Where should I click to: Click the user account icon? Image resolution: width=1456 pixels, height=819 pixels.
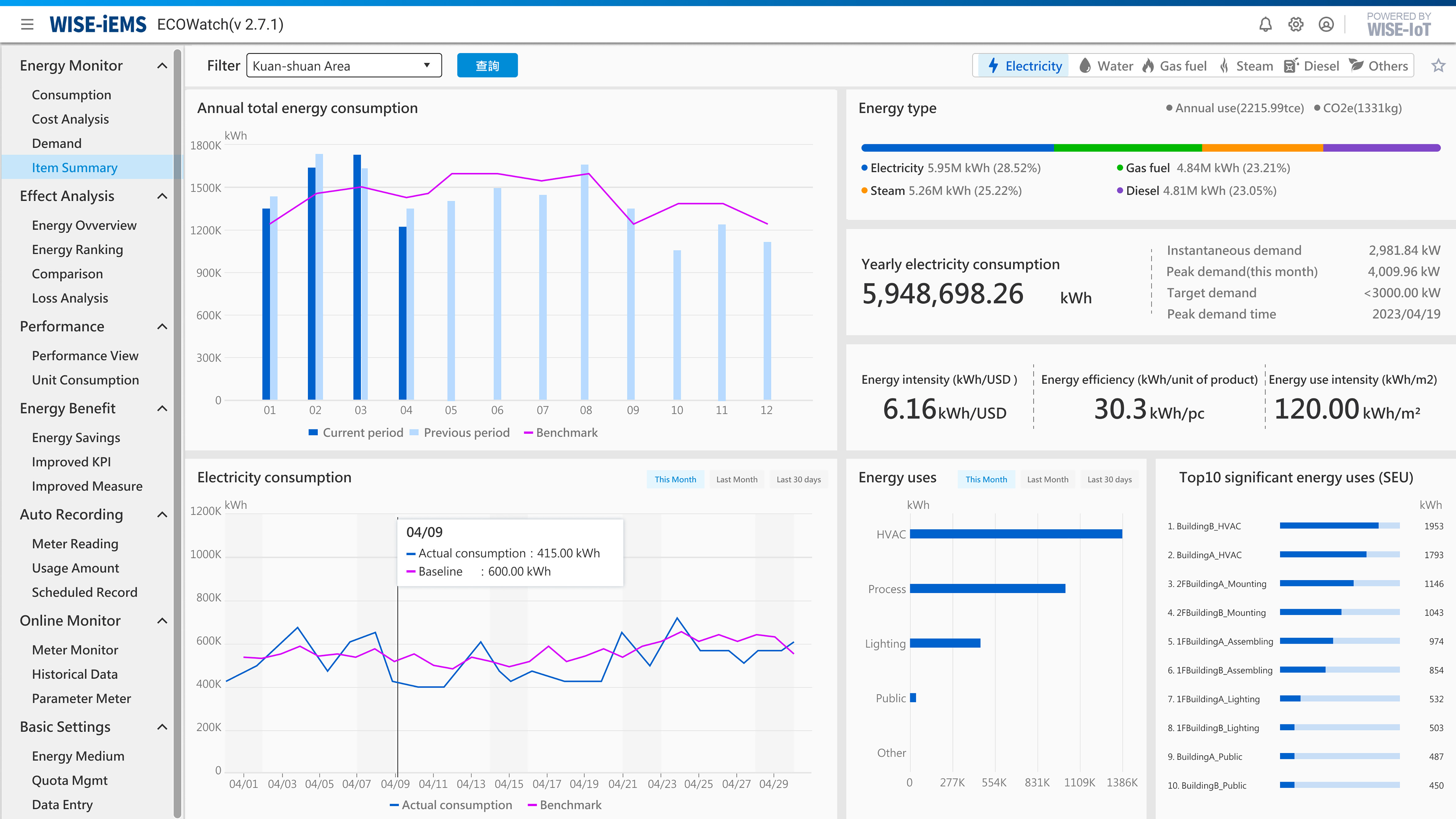(1326, 24)
